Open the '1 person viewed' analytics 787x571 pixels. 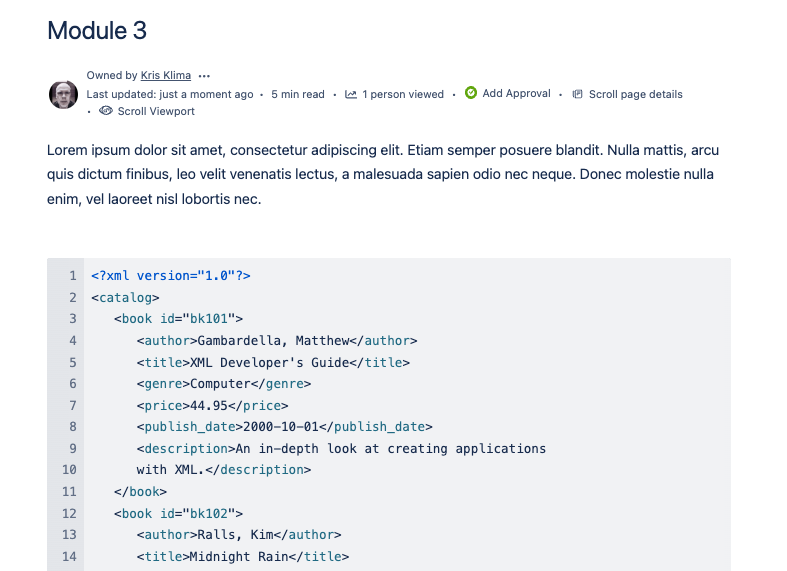tap(403, 94)
